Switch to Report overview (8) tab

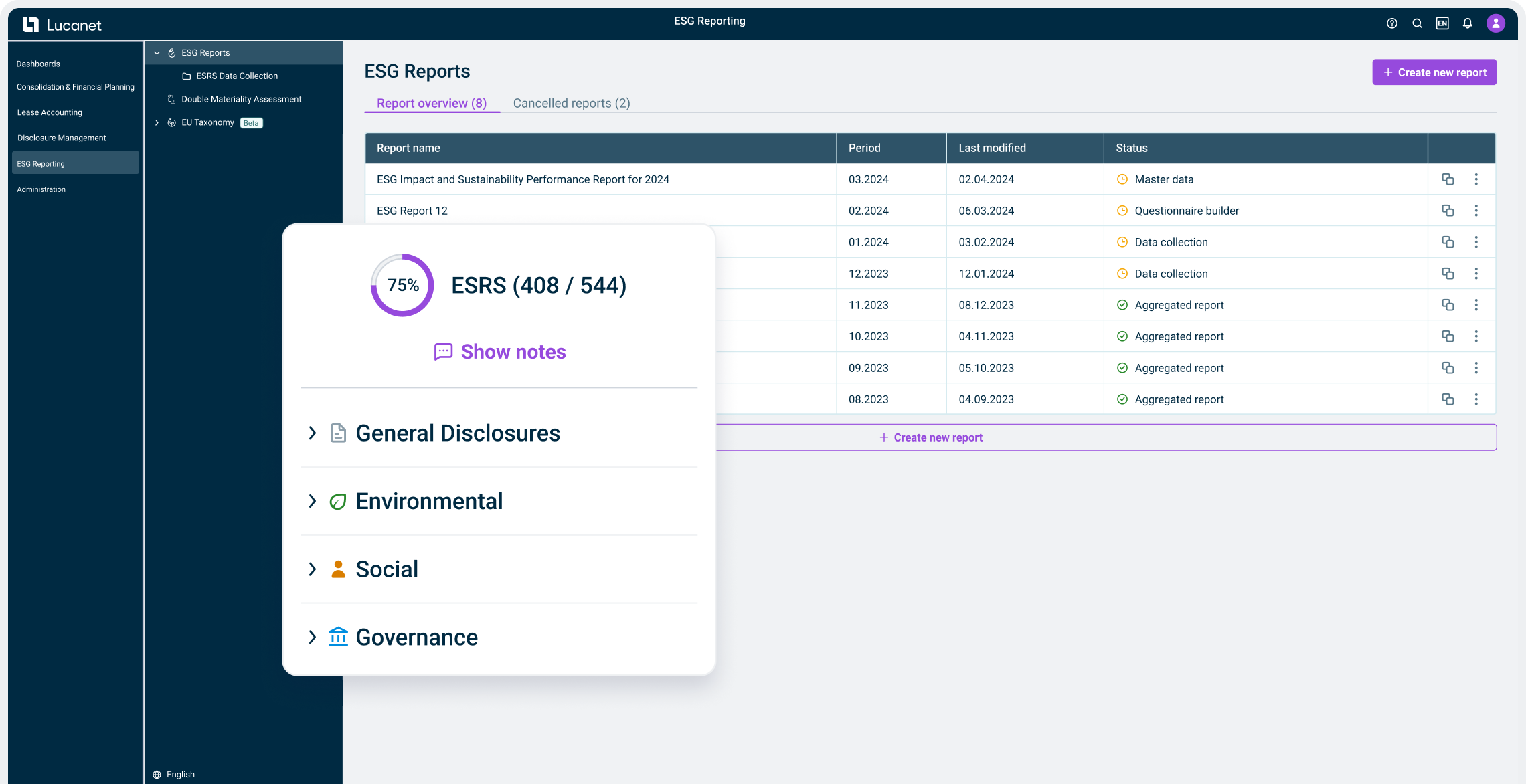[432, 103]
